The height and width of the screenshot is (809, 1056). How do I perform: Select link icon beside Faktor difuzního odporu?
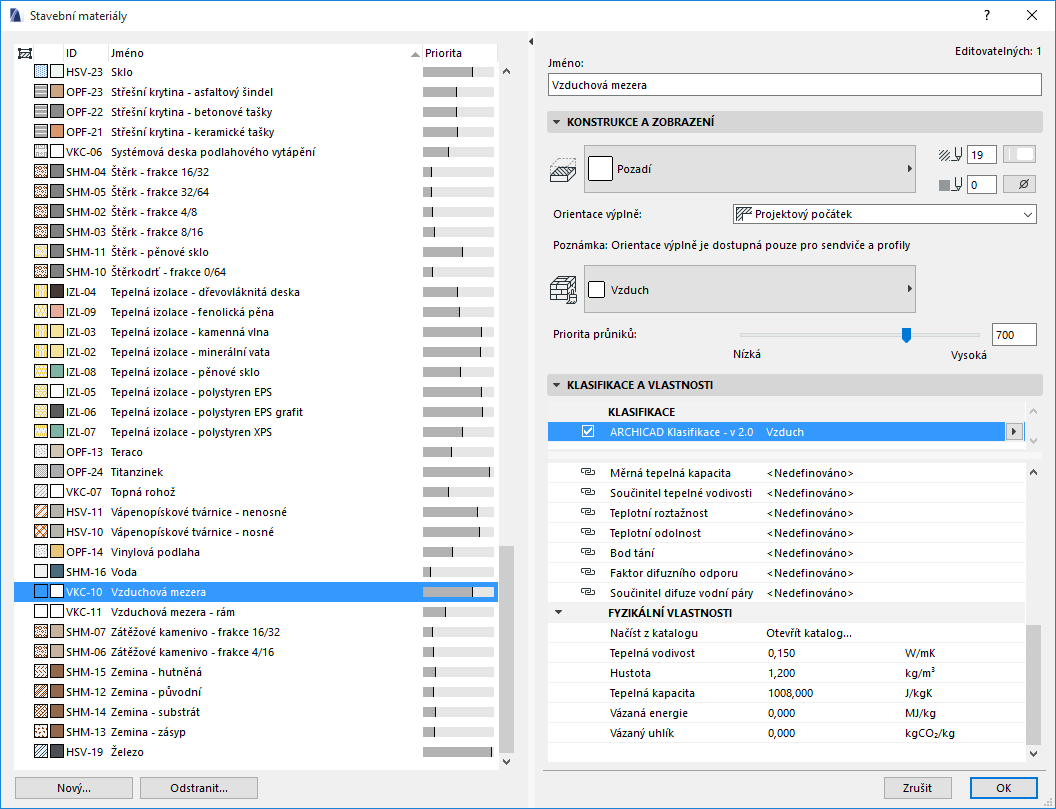click(588, 573)
